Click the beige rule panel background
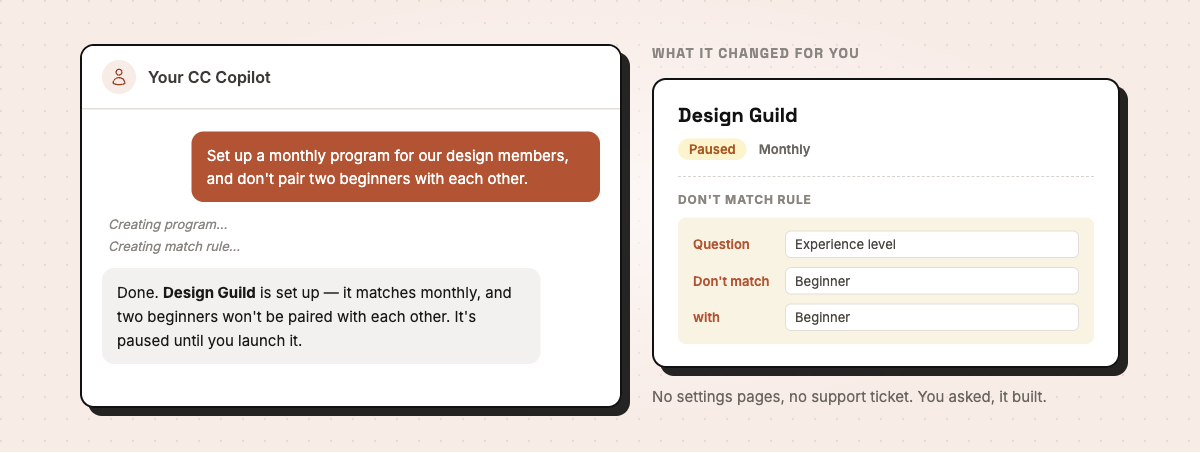The height and width of the screenshot is (453, 1200). [886, 337]
